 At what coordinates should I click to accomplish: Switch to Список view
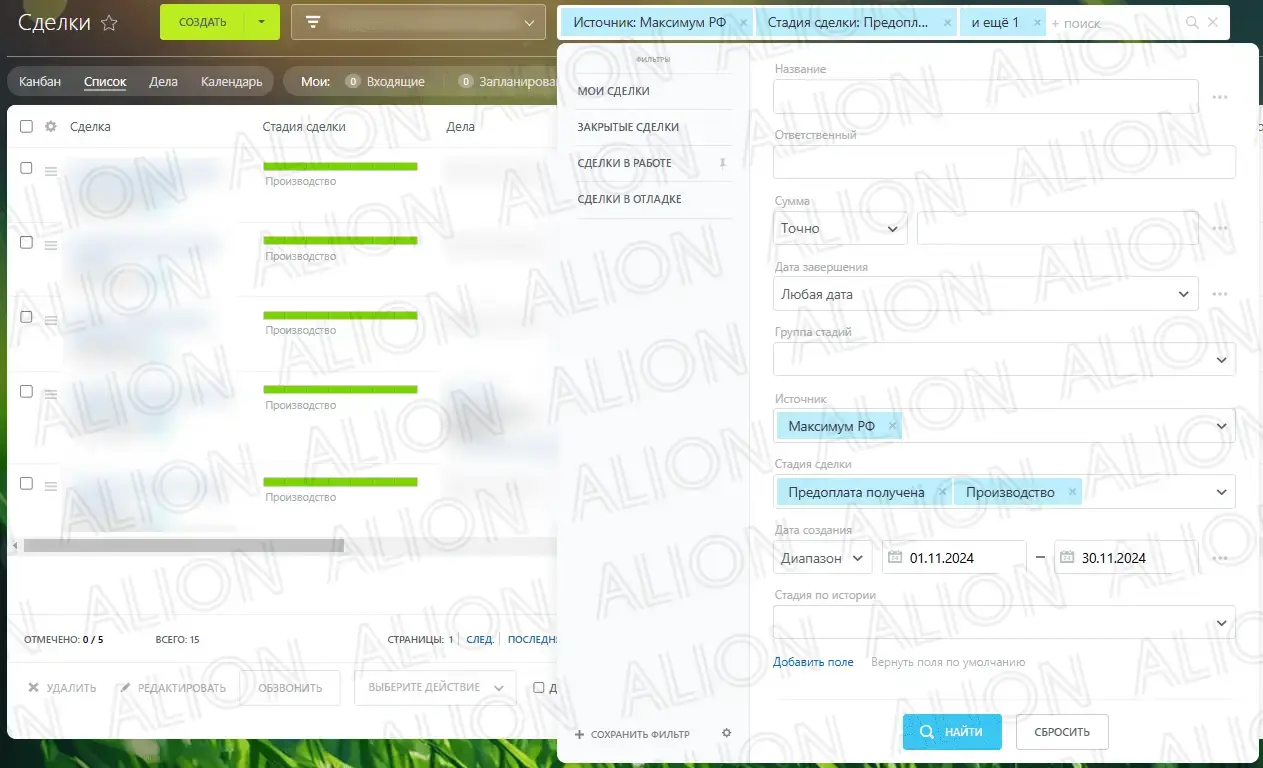(105, 82)
